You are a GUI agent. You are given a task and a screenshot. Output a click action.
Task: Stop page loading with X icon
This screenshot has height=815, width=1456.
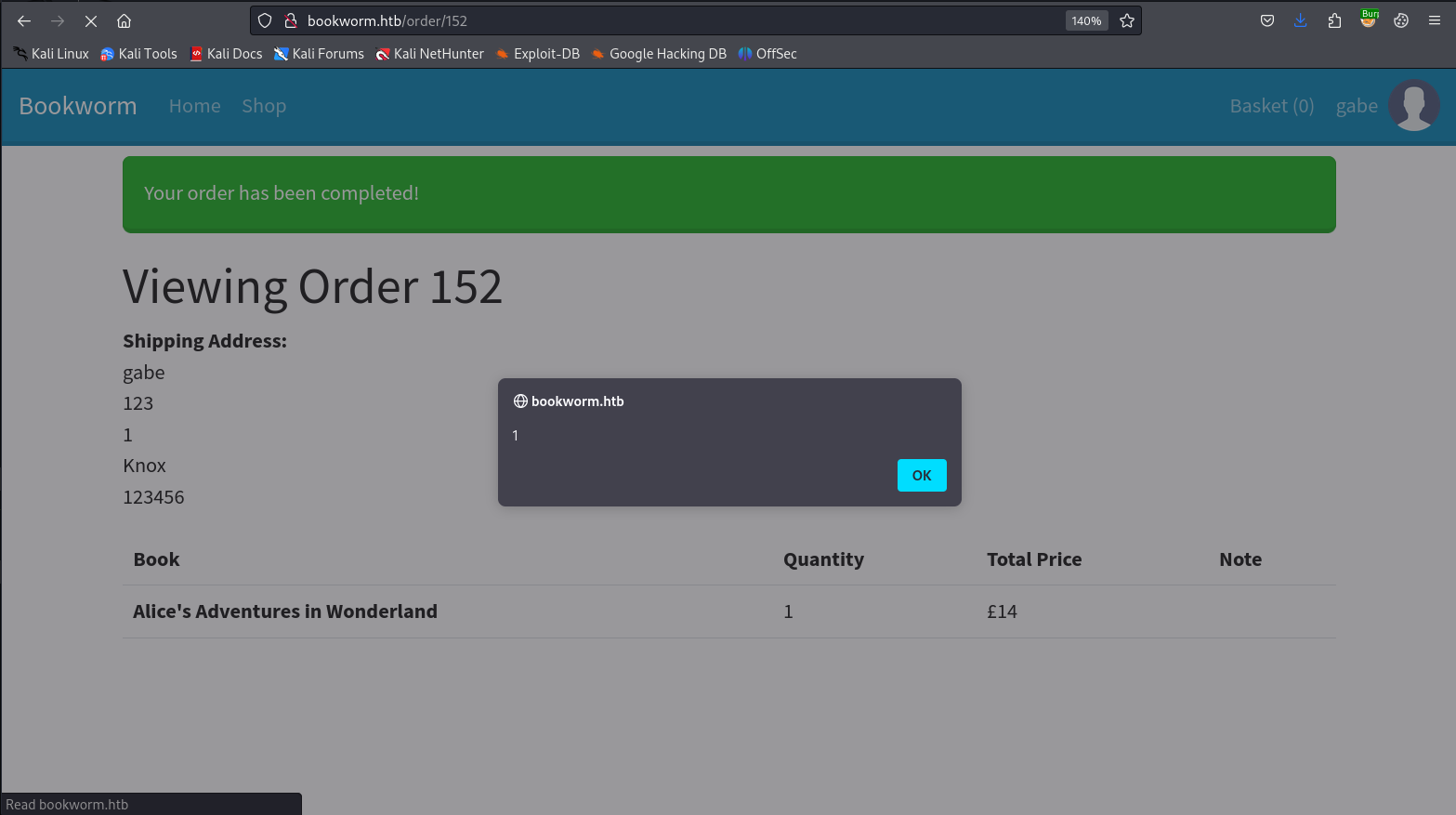pyautogui.click(x=91, y=20)
